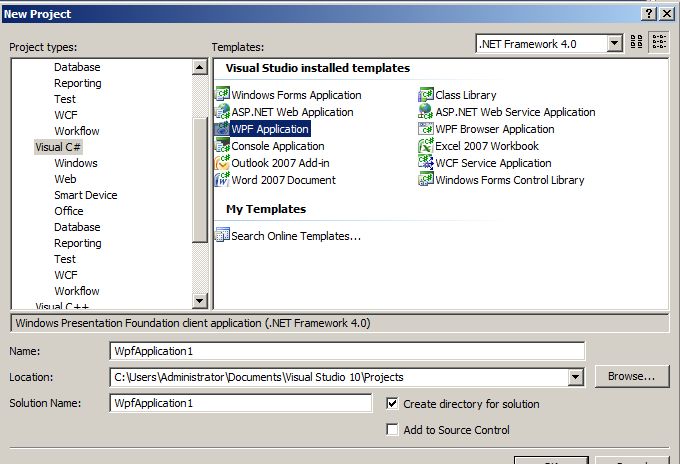Select Office project type
This screenshot has height=464, width=680.
click(x=69, y=211)
